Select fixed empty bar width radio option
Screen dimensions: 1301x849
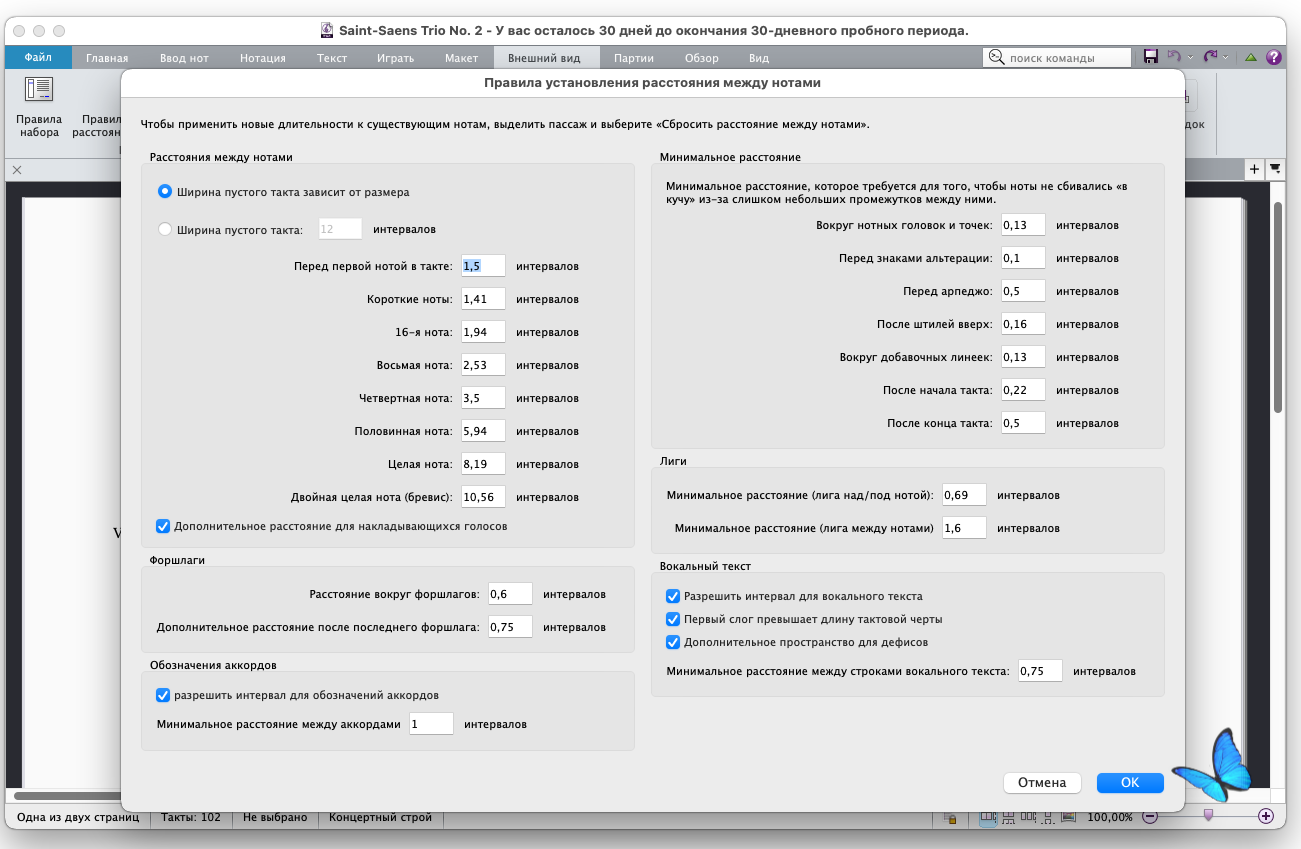(x=165, y=229)
